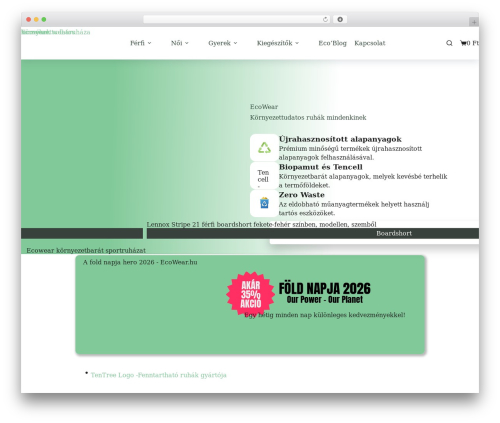Click the search magnifier icon
Viewport: 500px width, 423px height.
[x=449, y=43]
